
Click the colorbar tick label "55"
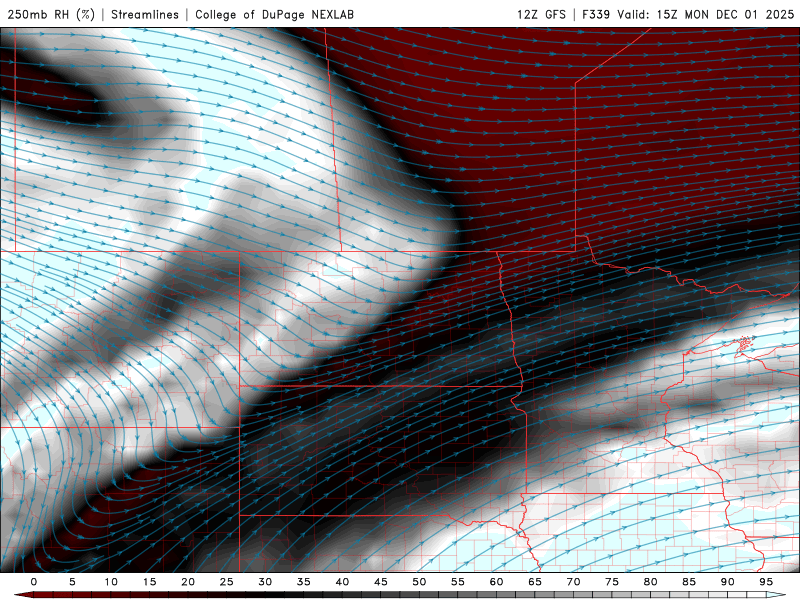click(x=457, y=582)
